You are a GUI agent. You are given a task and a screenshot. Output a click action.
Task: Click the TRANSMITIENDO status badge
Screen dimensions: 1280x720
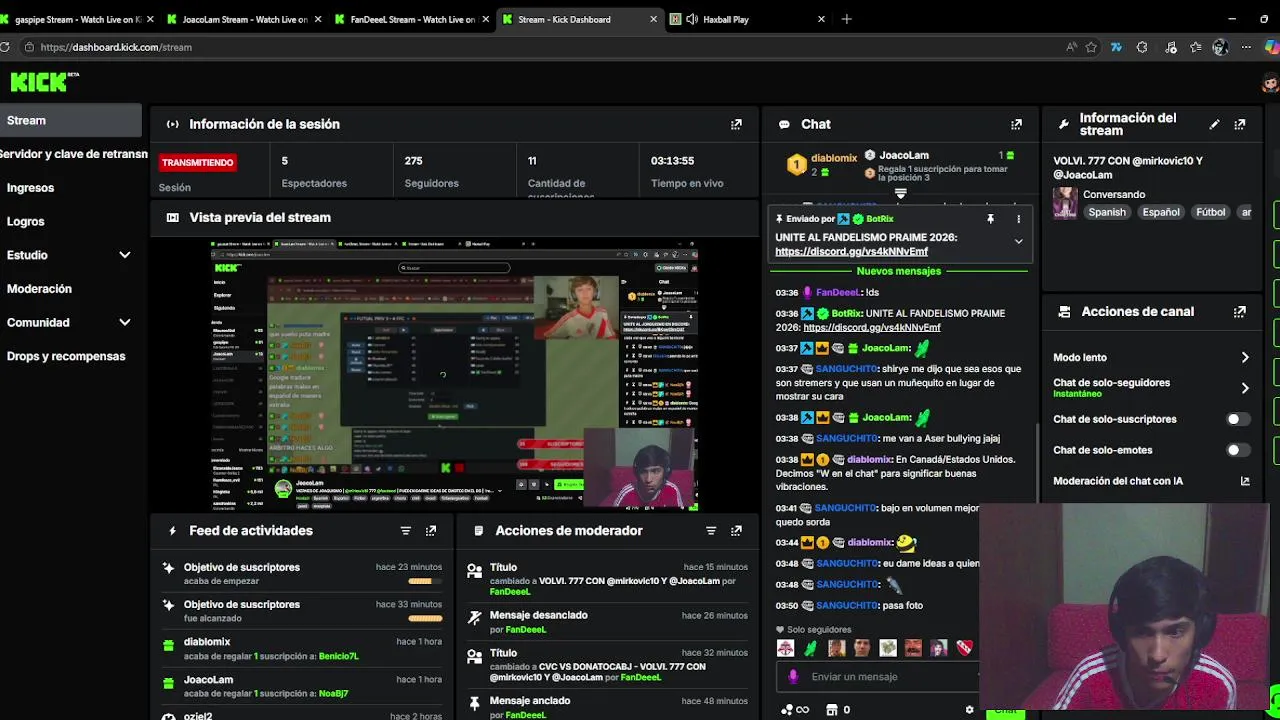coord(198,163)
